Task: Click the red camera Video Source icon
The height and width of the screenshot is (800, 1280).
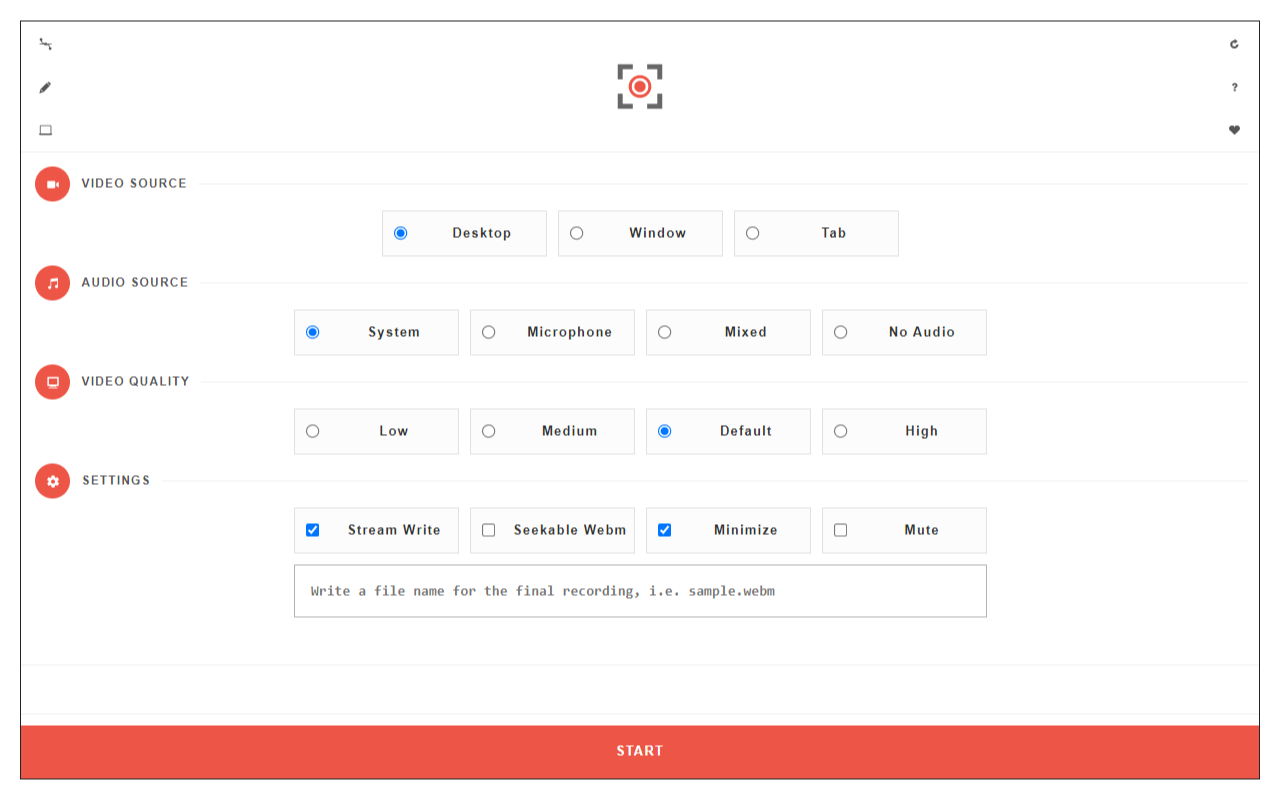Action: tap(53, 184)
